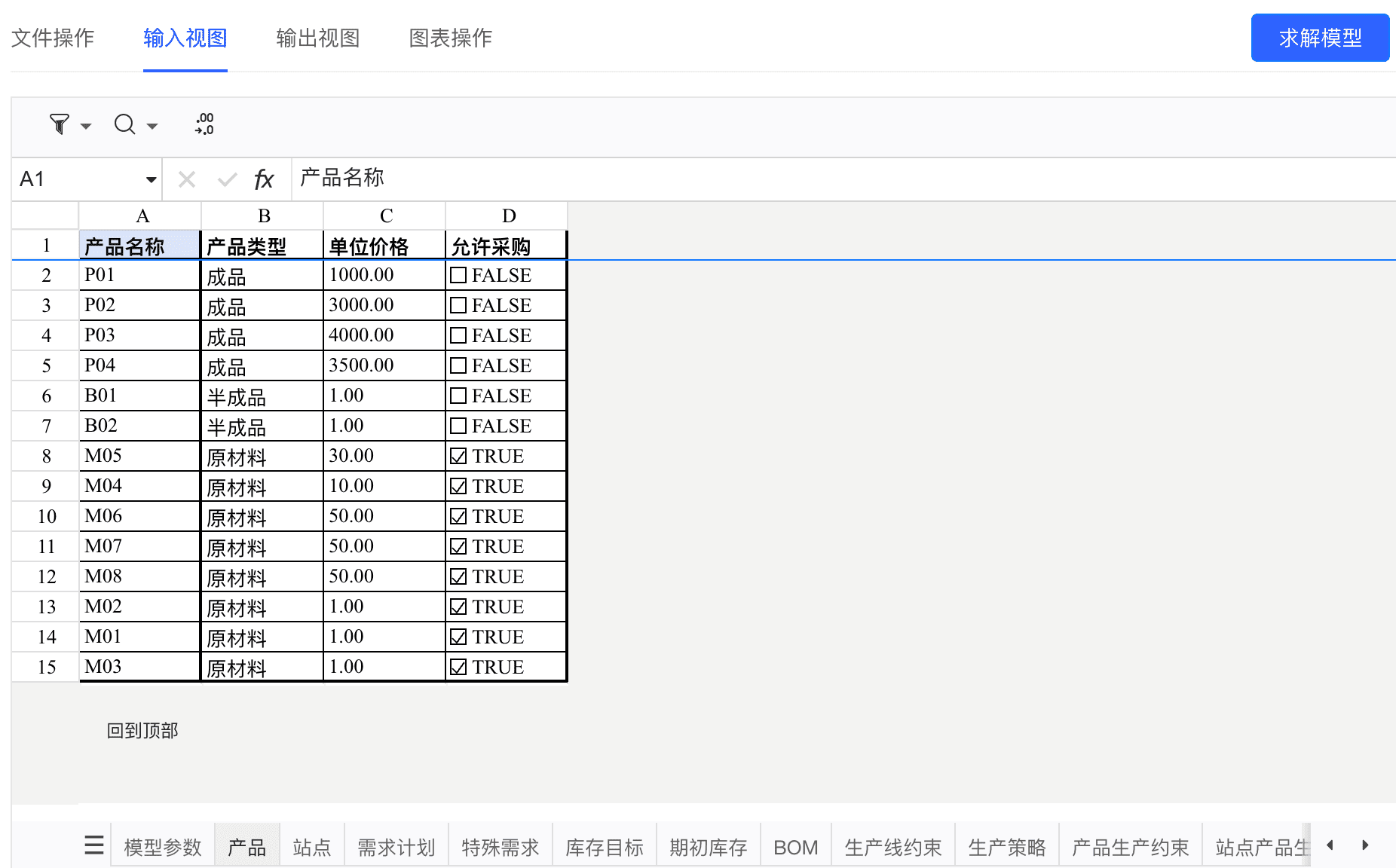Screen dimensions: 1396x868
Task: Select column D header
Action: click(x=507, y=216)
